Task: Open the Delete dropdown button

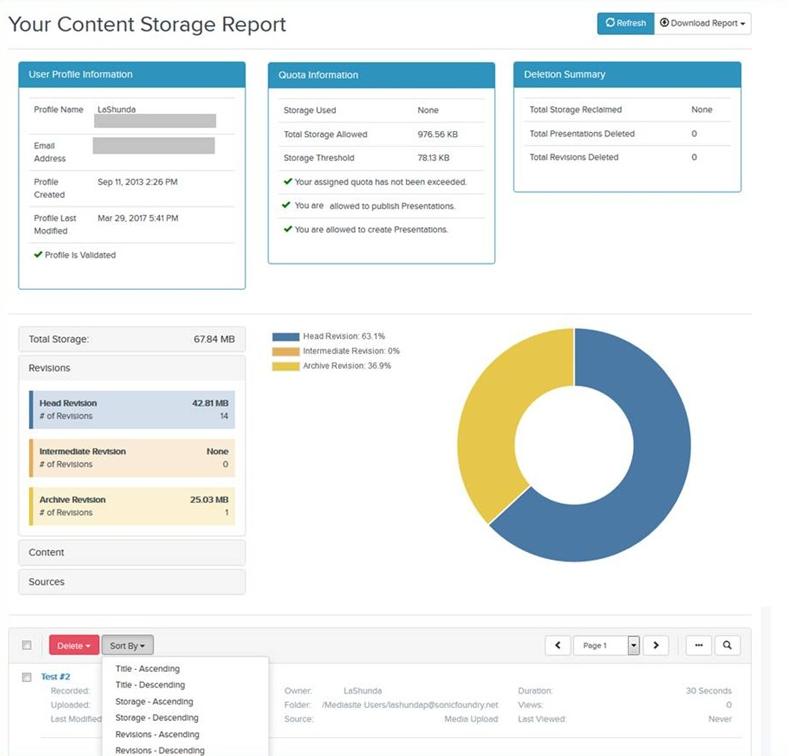Action: point(74,646)
